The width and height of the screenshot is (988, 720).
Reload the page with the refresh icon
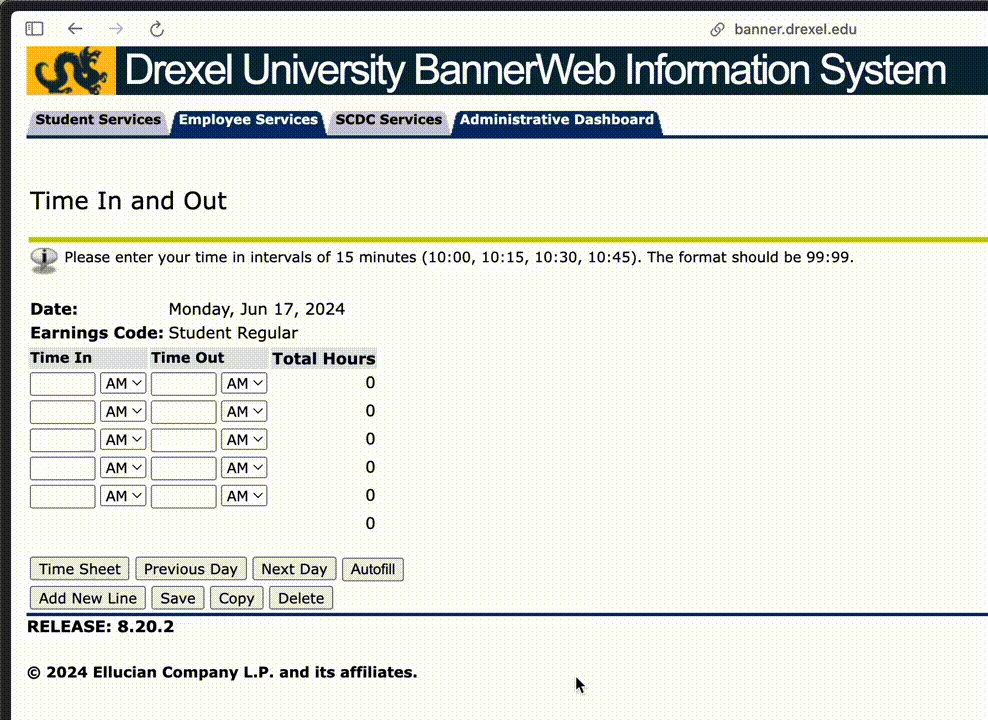(157, 29)
